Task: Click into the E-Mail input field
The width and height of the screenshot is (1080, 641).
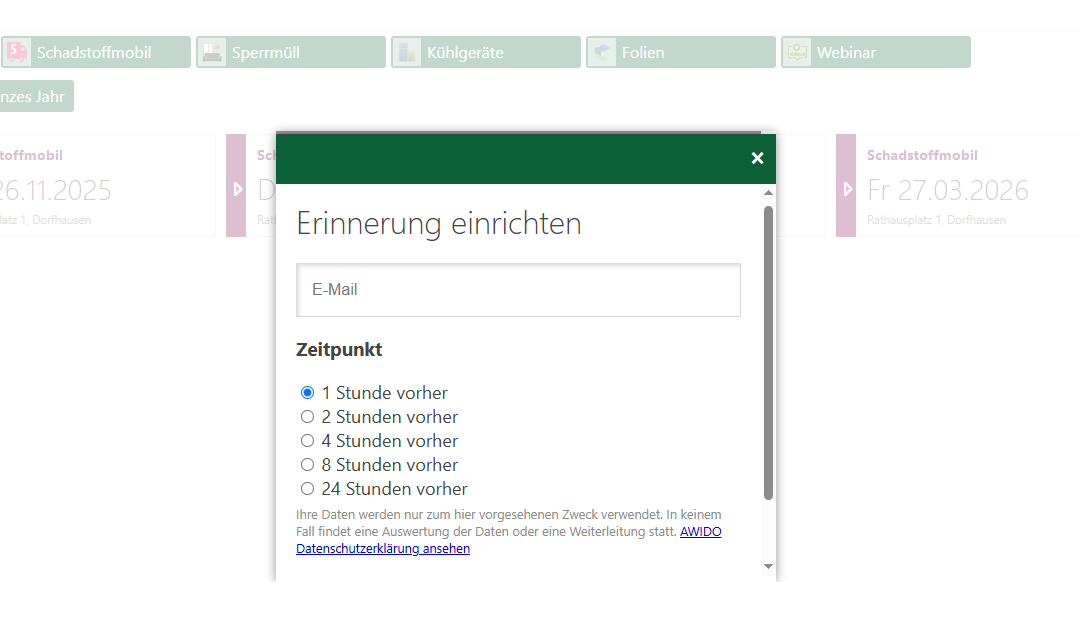Action: pos(518,290)
